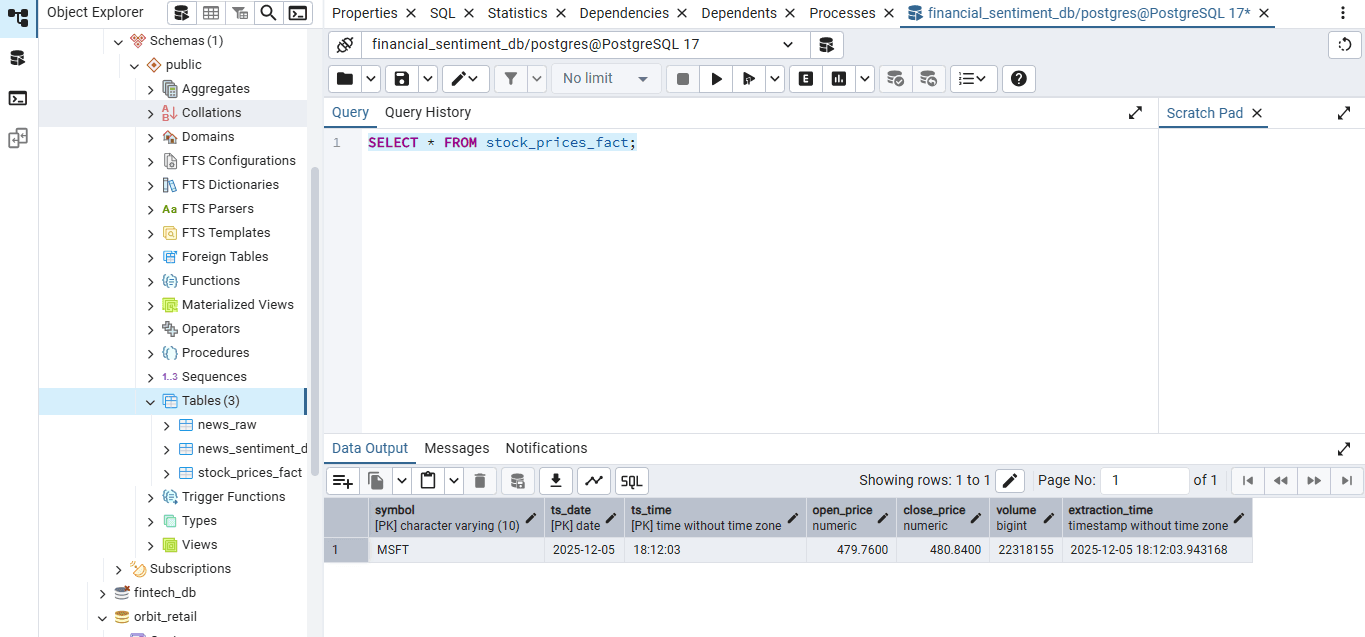Screen dimensions: 1365x637
Task: Click the Open file folder icon
Action: coord(345,78)
